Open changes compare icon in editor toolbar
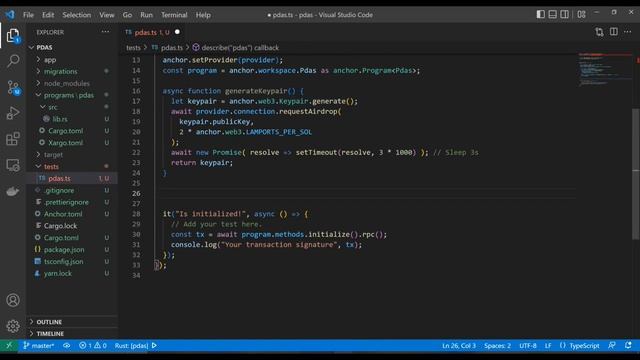 (x=599, y=32)
